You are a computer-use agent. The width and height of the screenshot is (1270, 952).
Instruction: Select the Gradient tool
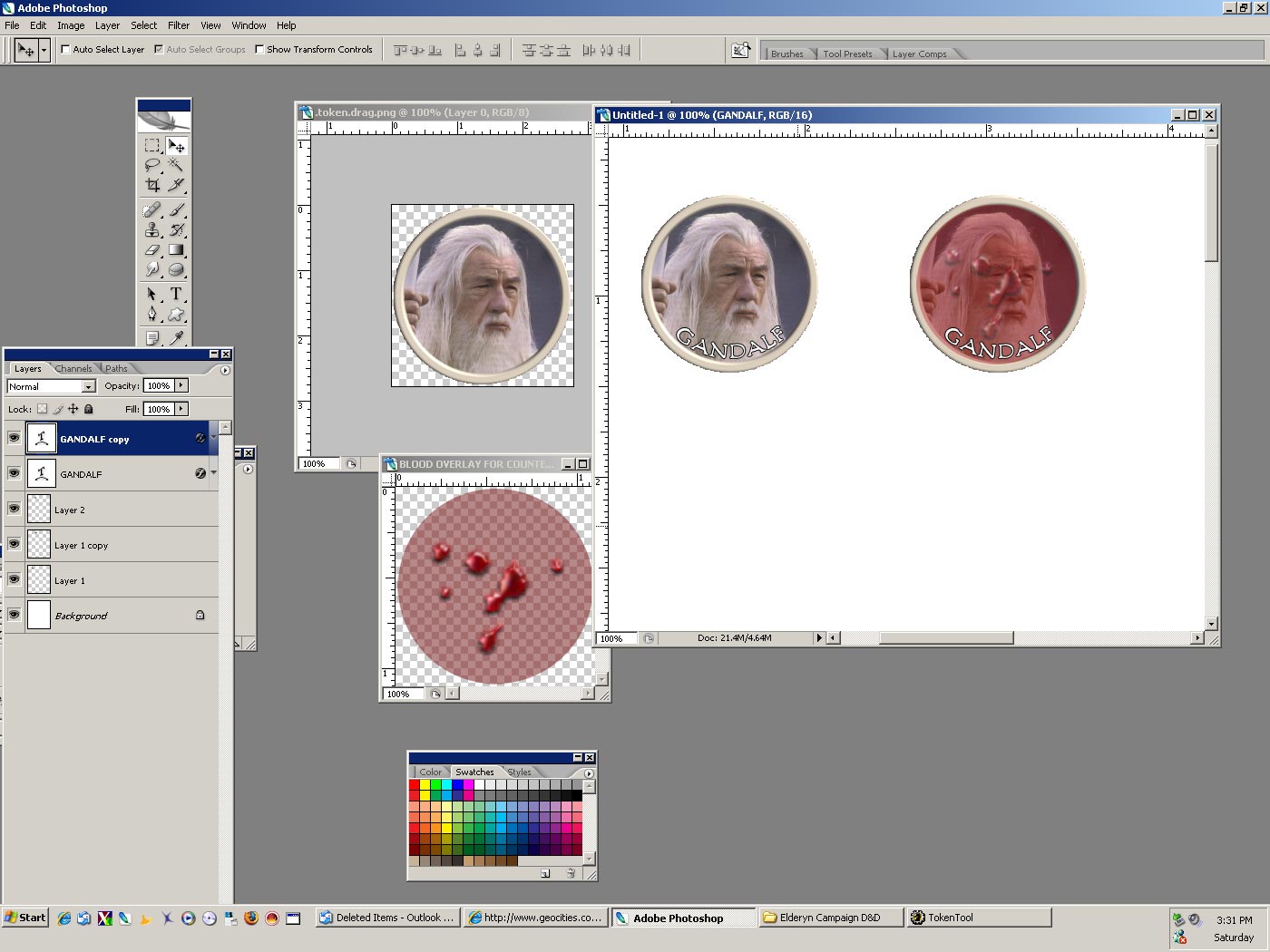click(x=176, y=250)
